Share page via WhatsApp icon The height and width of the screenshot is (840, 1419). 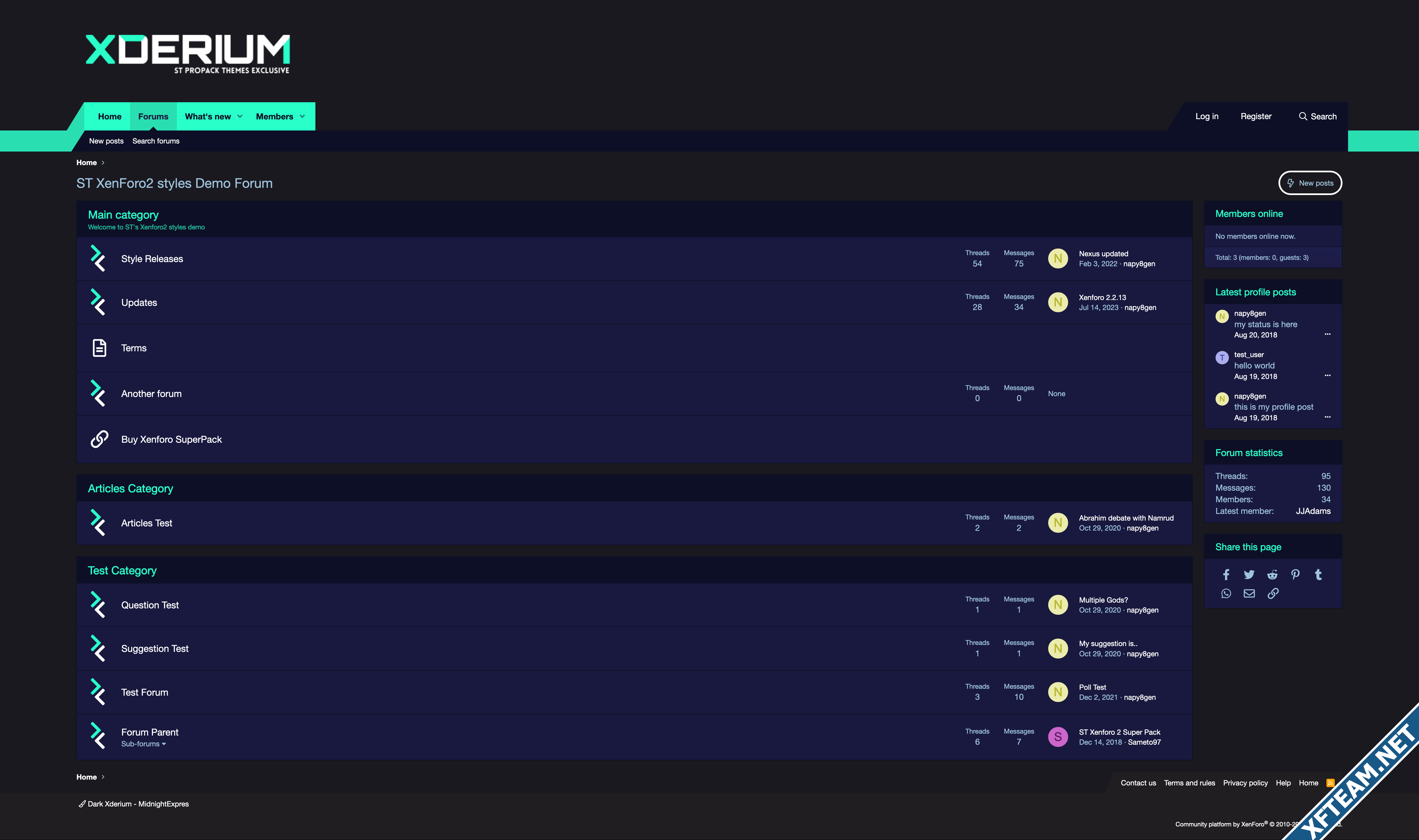[x=1226, y=593]
